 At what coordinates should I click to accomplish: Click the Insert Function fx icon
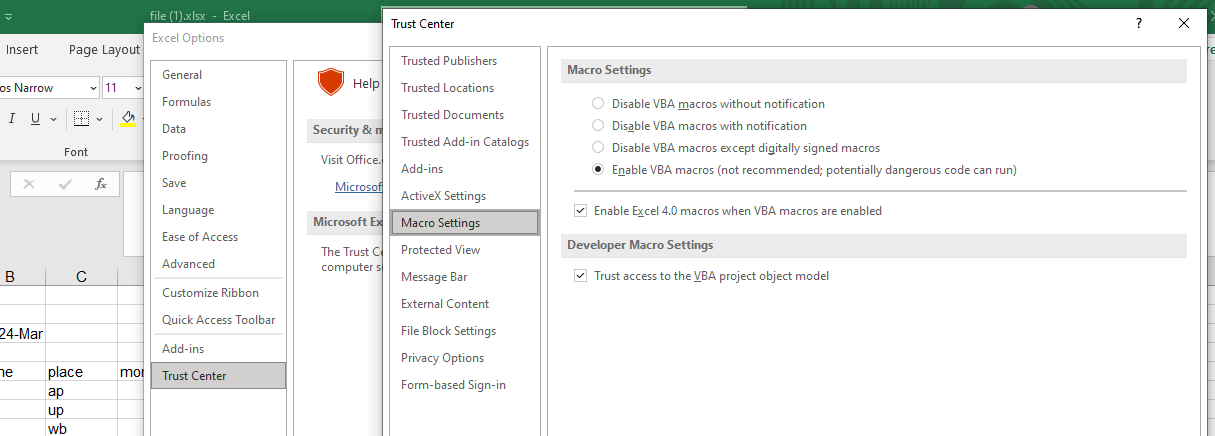(101, 184)
